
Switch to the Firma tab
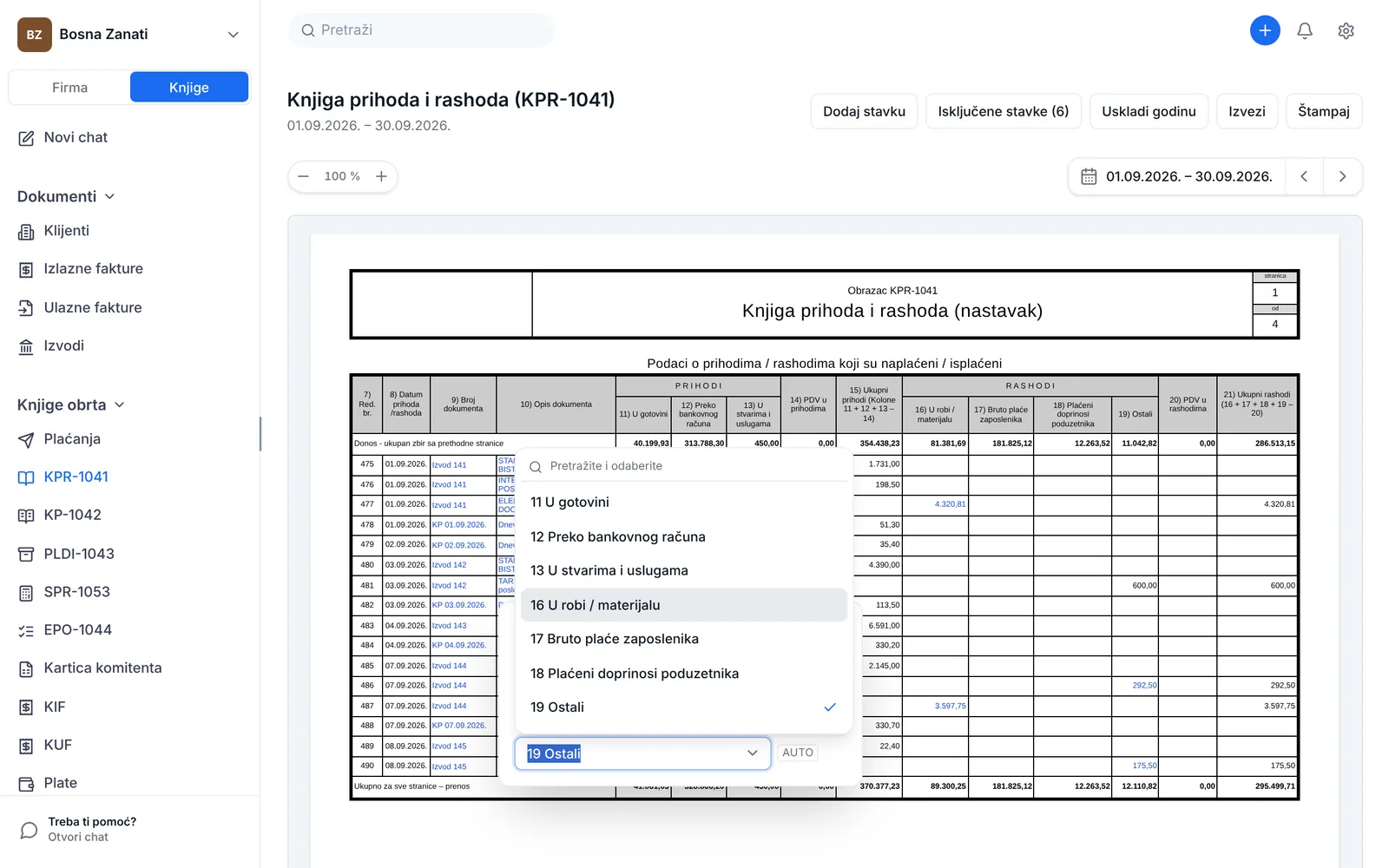[69, 88]
